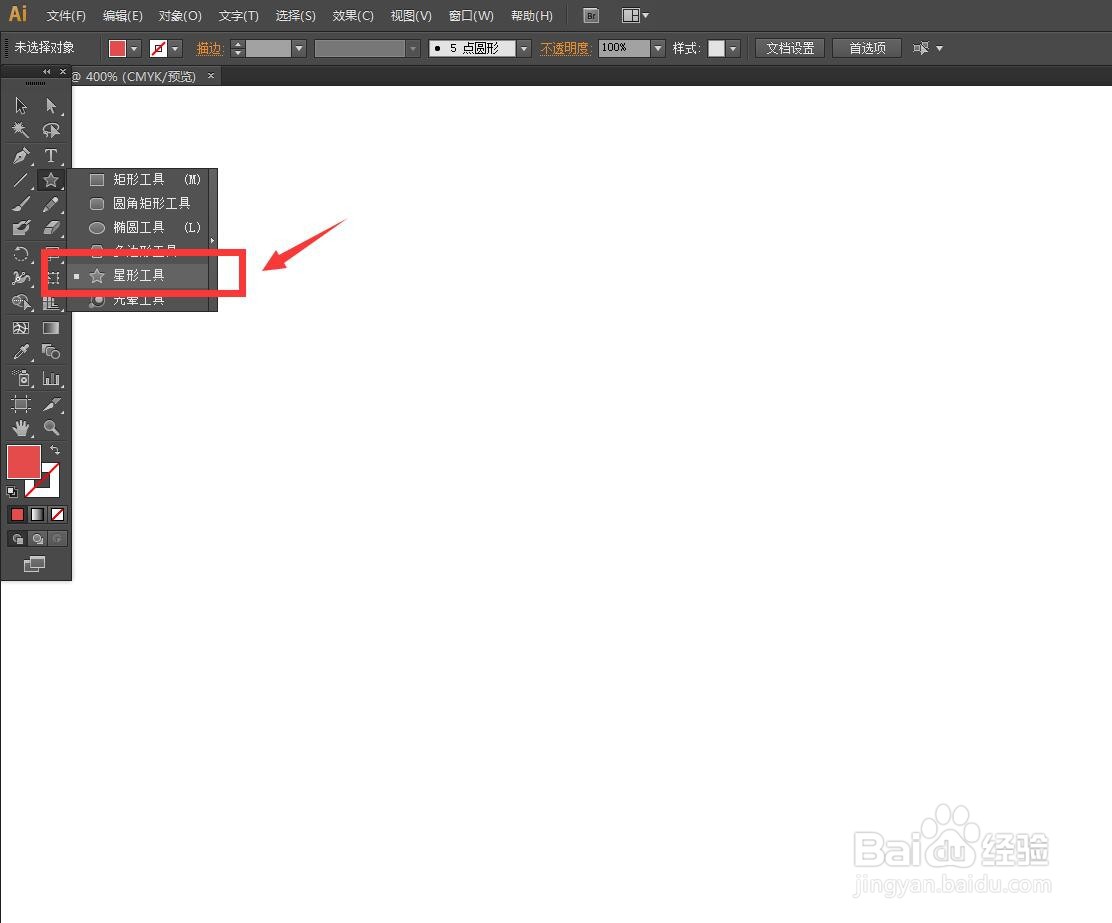Pick the Eyedropper tool
This screenshot has width=1112, height=923.
pyautogui.click(x=21, y=352)
